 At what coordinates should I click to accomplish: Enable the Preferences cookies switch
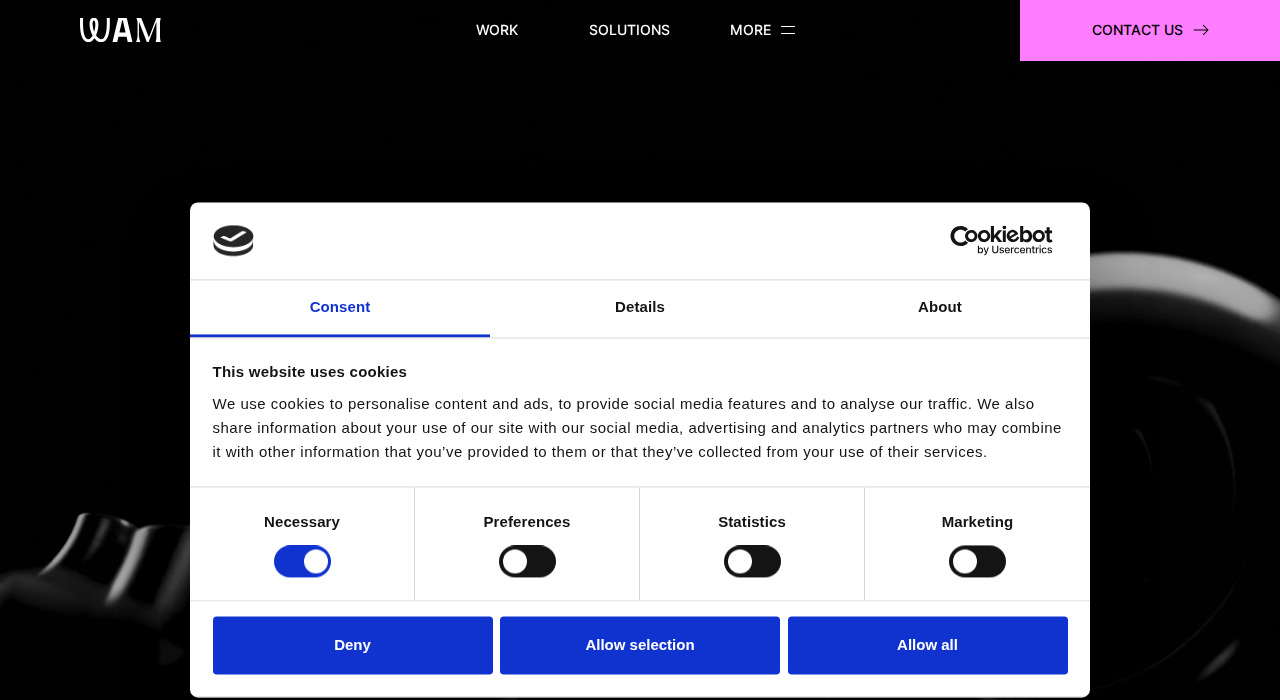point(527,561)
